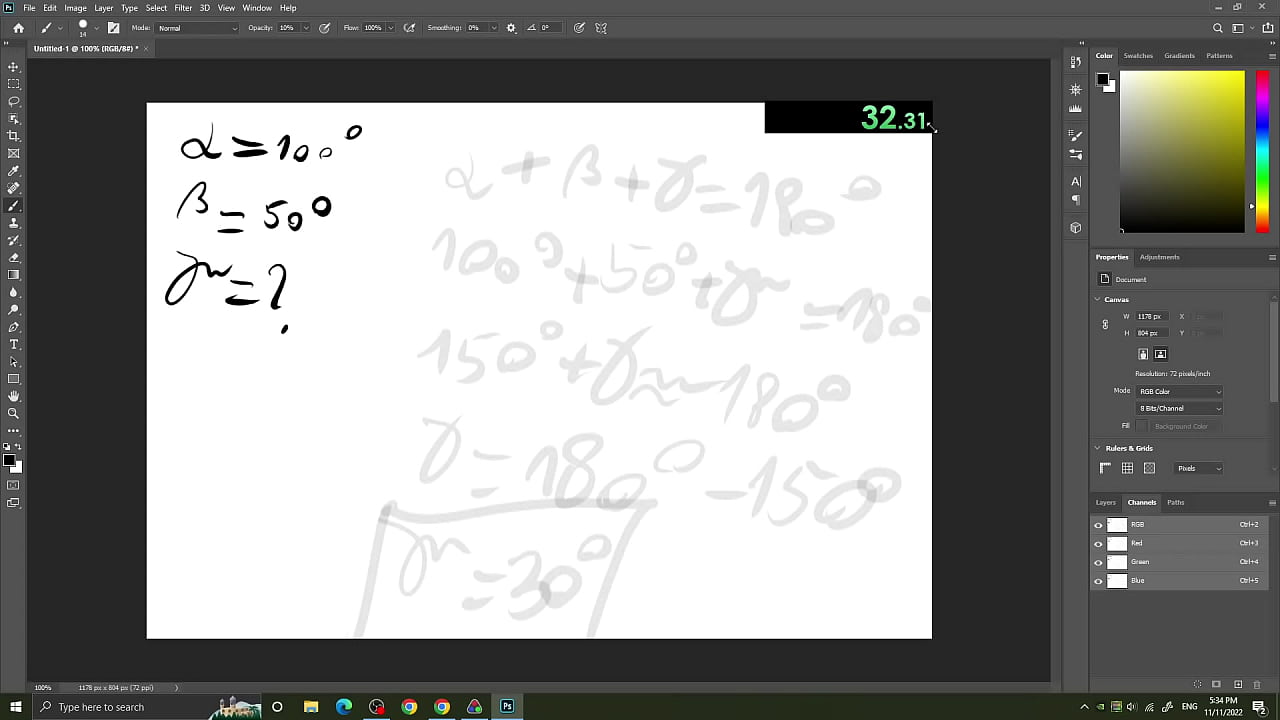Hide the Red channel
The height and width of the screenshot is (720, 1280).
[1099, 543]
